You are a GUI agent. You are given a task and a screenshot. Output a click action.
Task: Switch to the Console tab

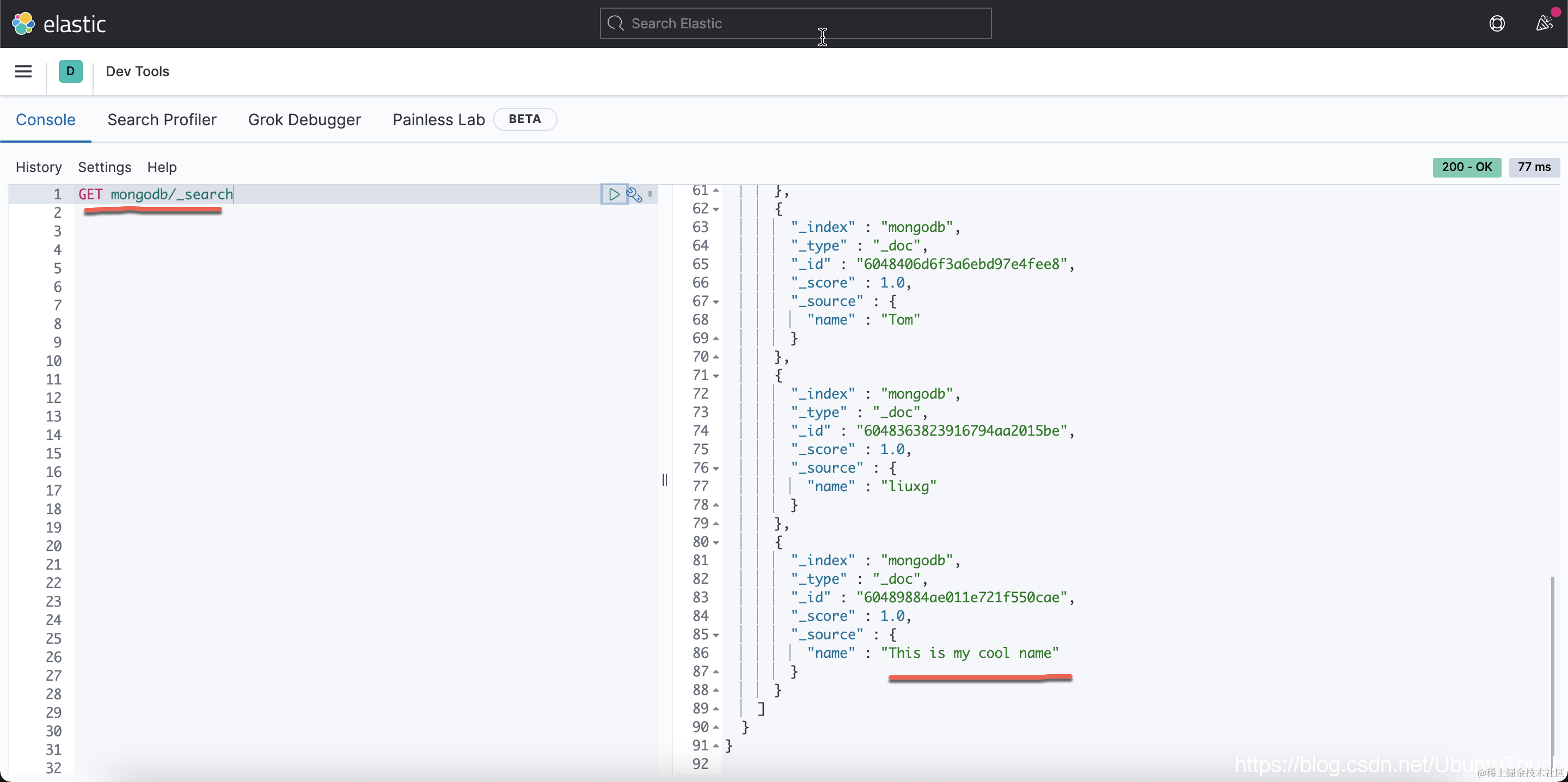point(46,119)
